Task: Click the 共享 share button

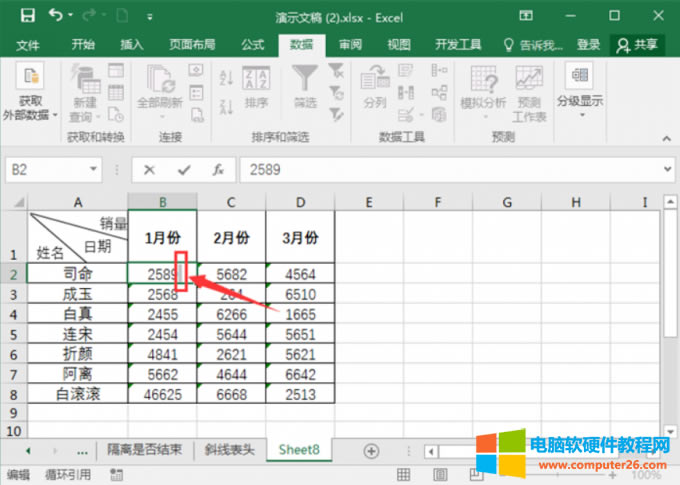Action: pyautogui.click(x=638, y=45)
